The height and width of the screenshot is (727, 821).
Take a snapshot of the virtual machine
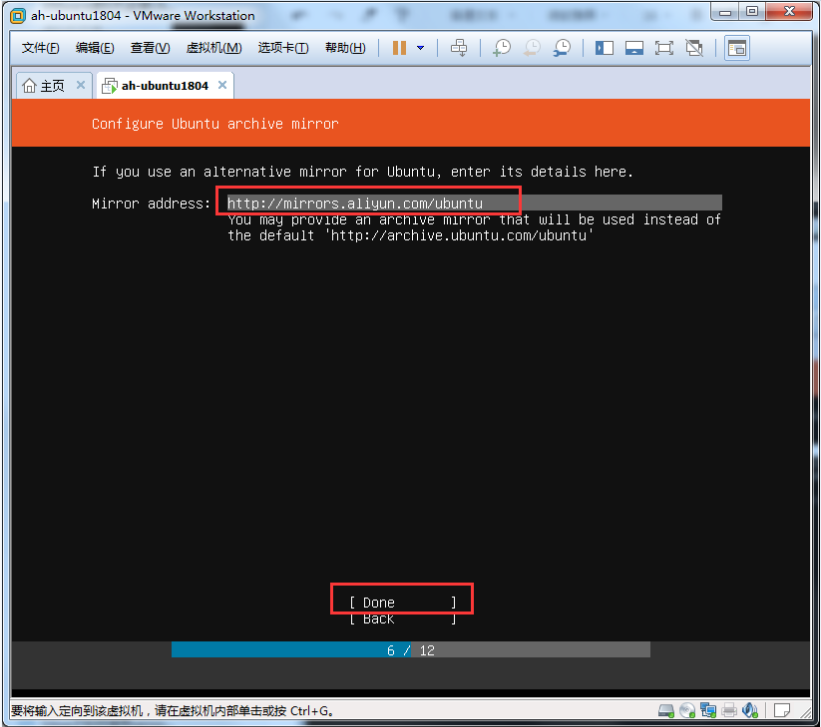[501, 48]
